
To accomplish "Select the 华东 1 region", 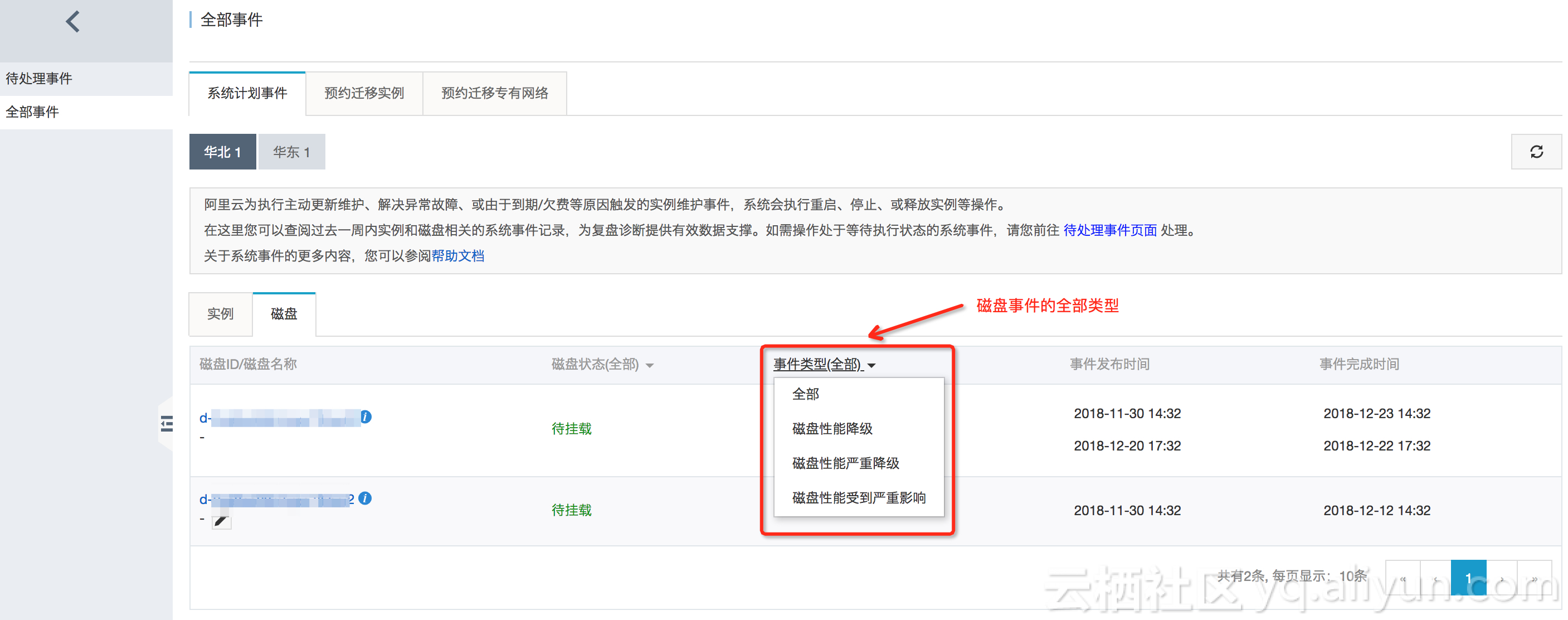I will 291,152.
